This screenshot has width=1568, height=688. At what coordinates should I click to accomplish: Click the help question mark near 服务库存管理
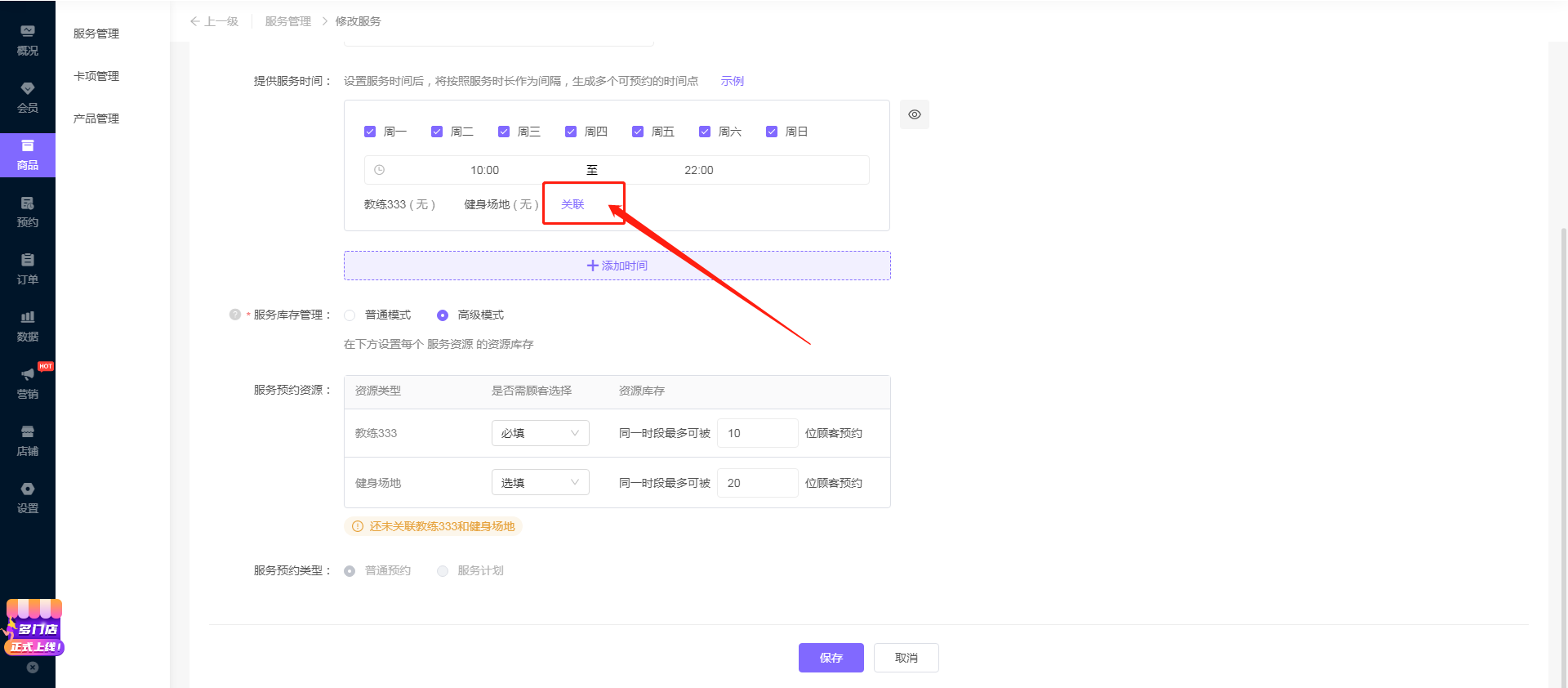(235, 315)
